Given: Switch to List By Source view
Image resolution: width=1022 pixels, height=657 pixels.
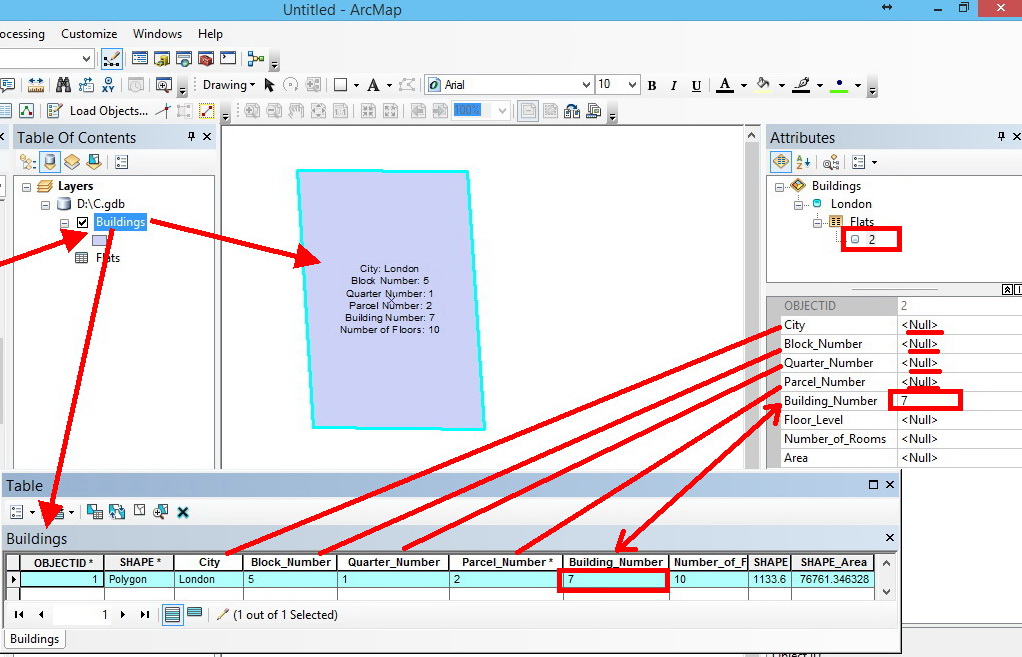Looking at the screenshot, I should click(x=50, y=162).
